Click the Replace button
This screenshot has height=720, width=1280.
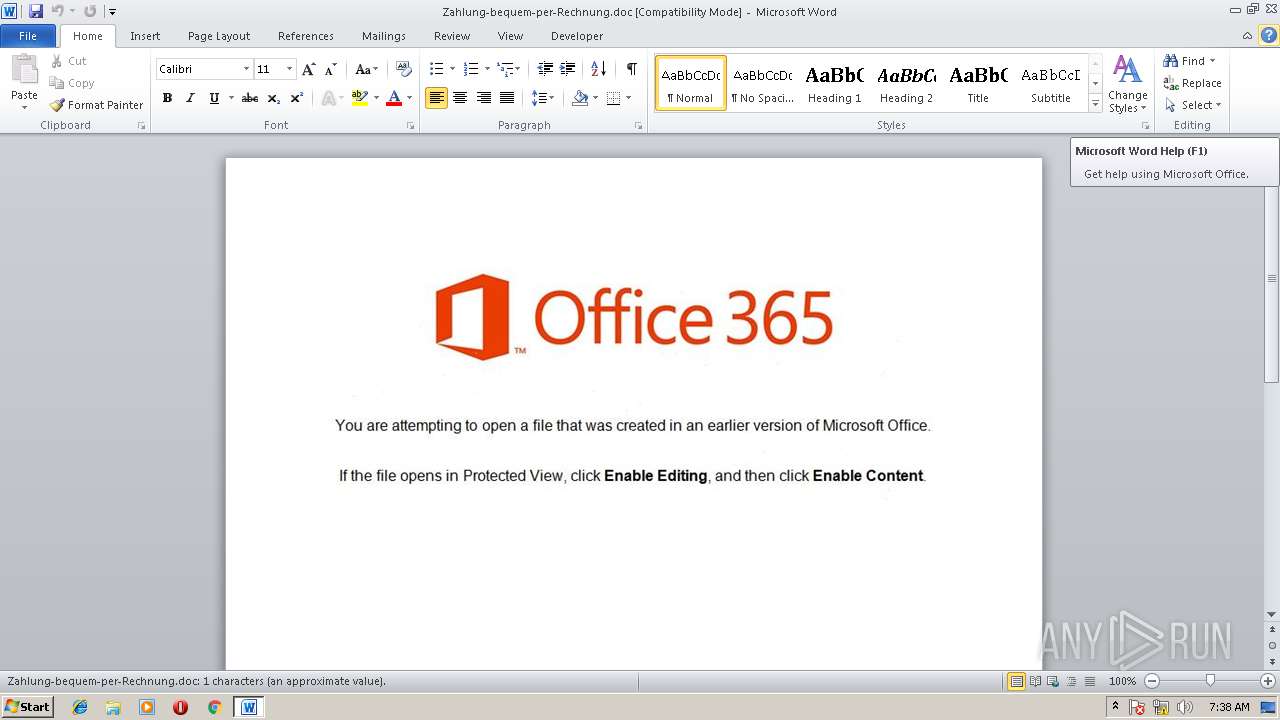(x=1193, y=83)
